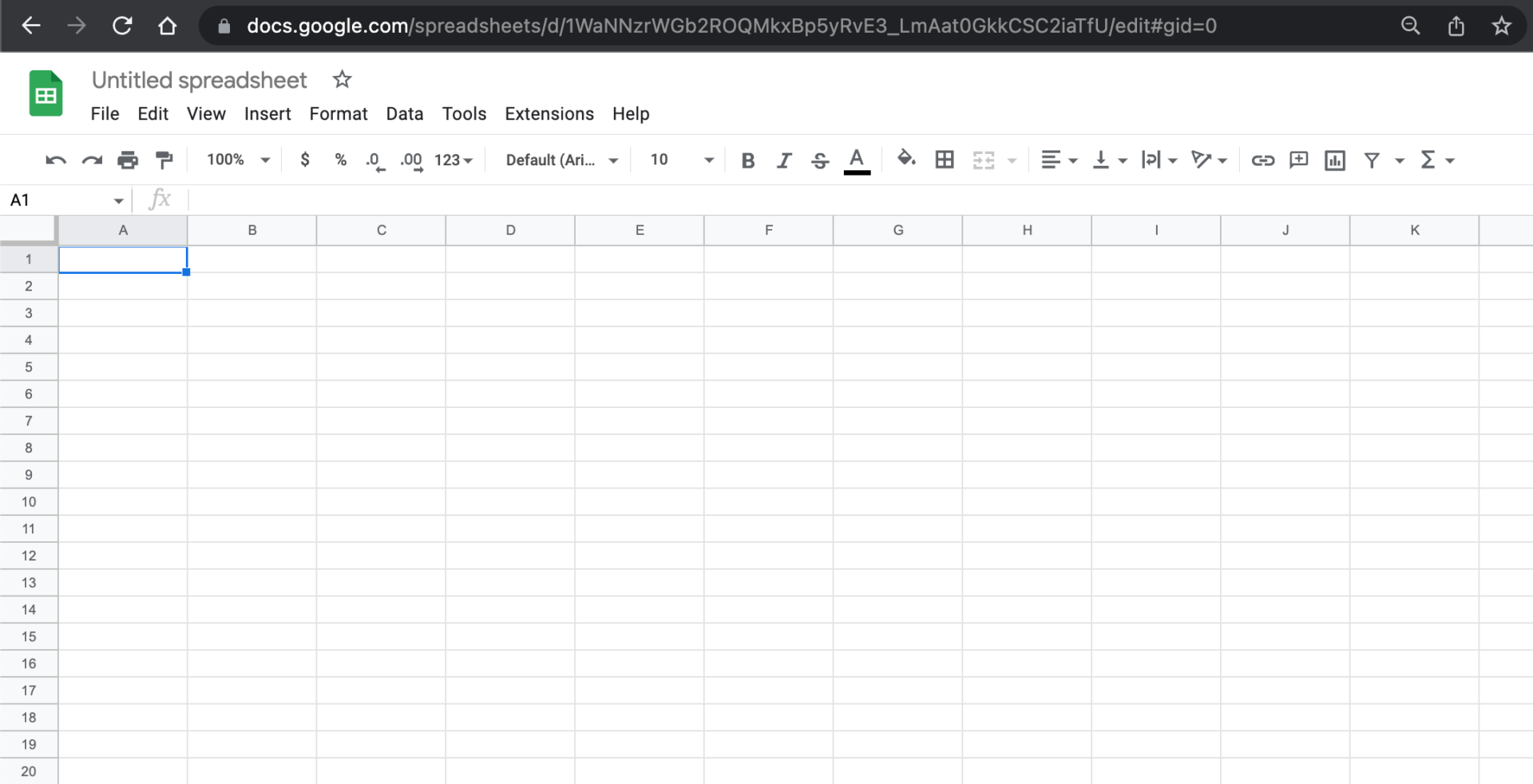Click the format as currency dollar icon
1533x784 pixels.
(304, 160)
